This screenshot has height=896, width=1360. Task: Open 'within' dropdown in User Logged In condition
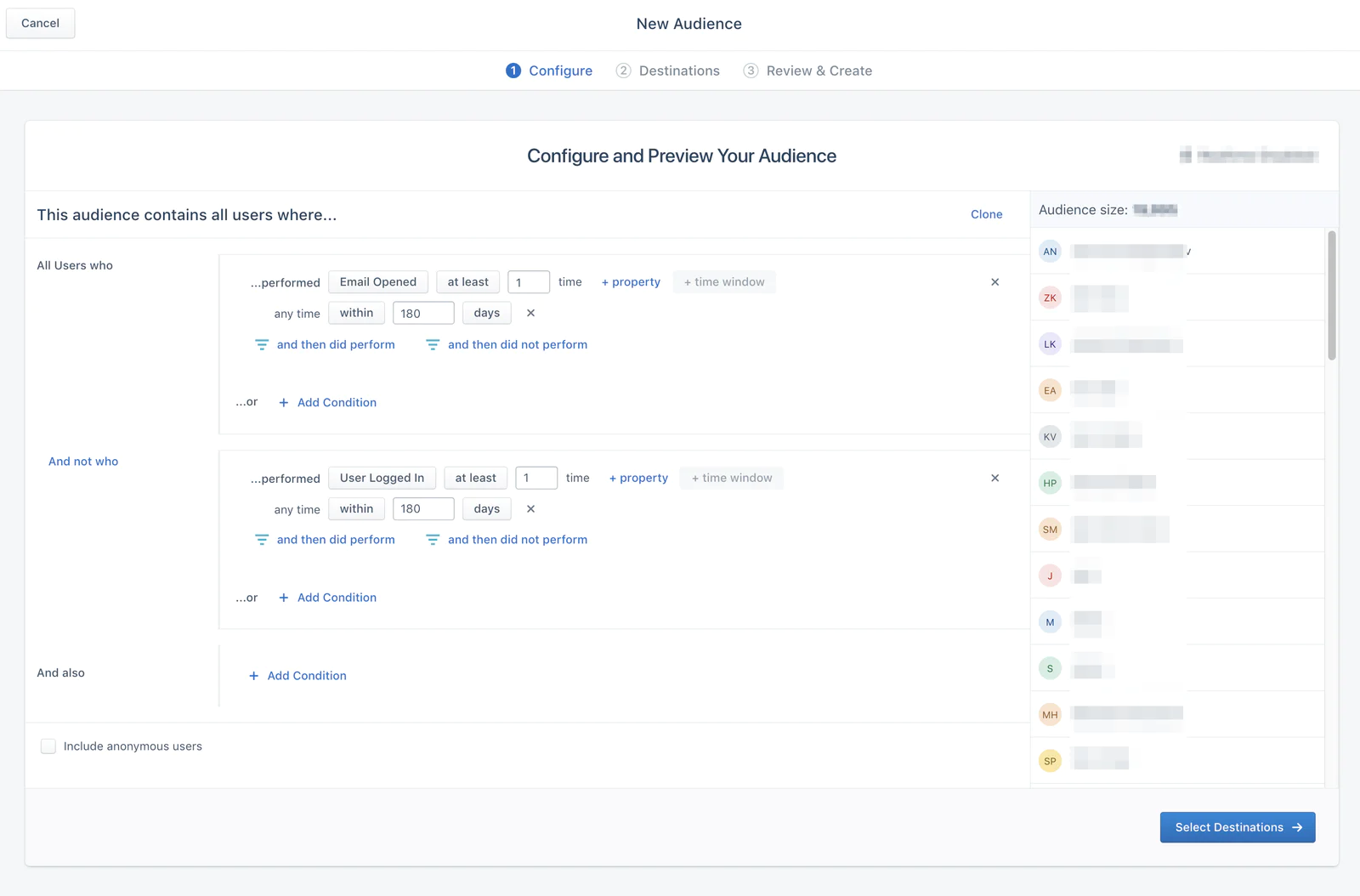(x=356, y=509)
